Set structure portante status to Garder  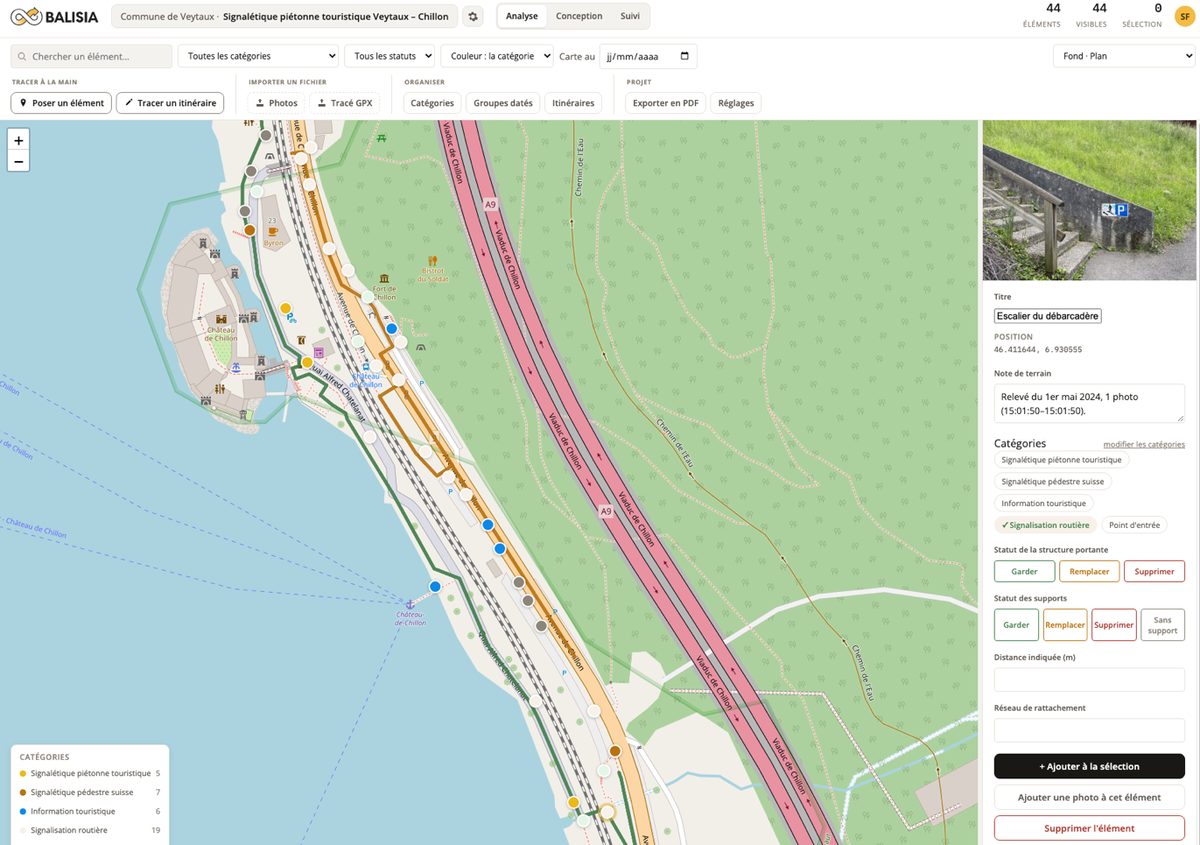1024,571
